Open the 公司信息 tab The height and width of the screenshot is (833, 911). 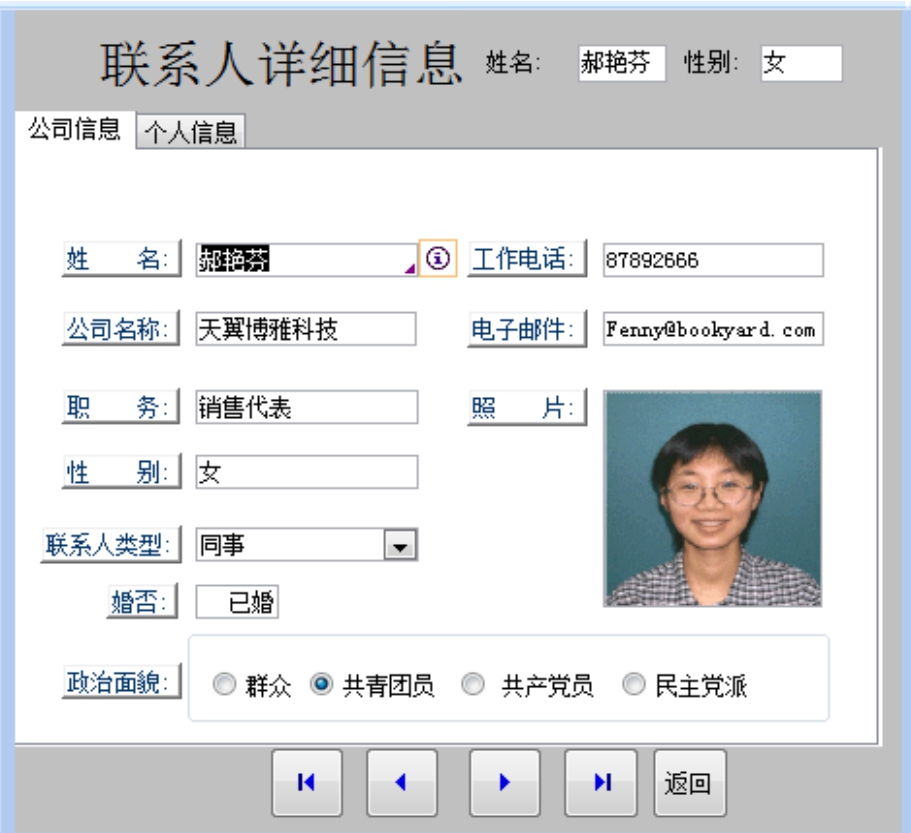[73, 129]
